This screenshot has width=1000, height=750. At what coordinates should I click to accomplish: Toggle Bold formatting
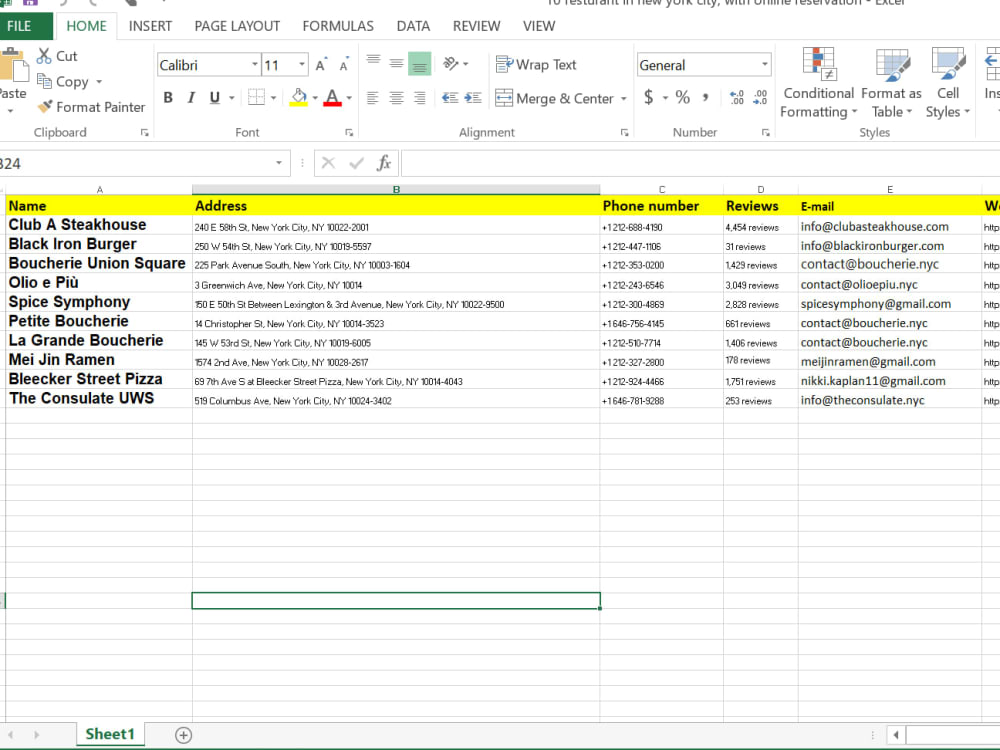point(168,98)
